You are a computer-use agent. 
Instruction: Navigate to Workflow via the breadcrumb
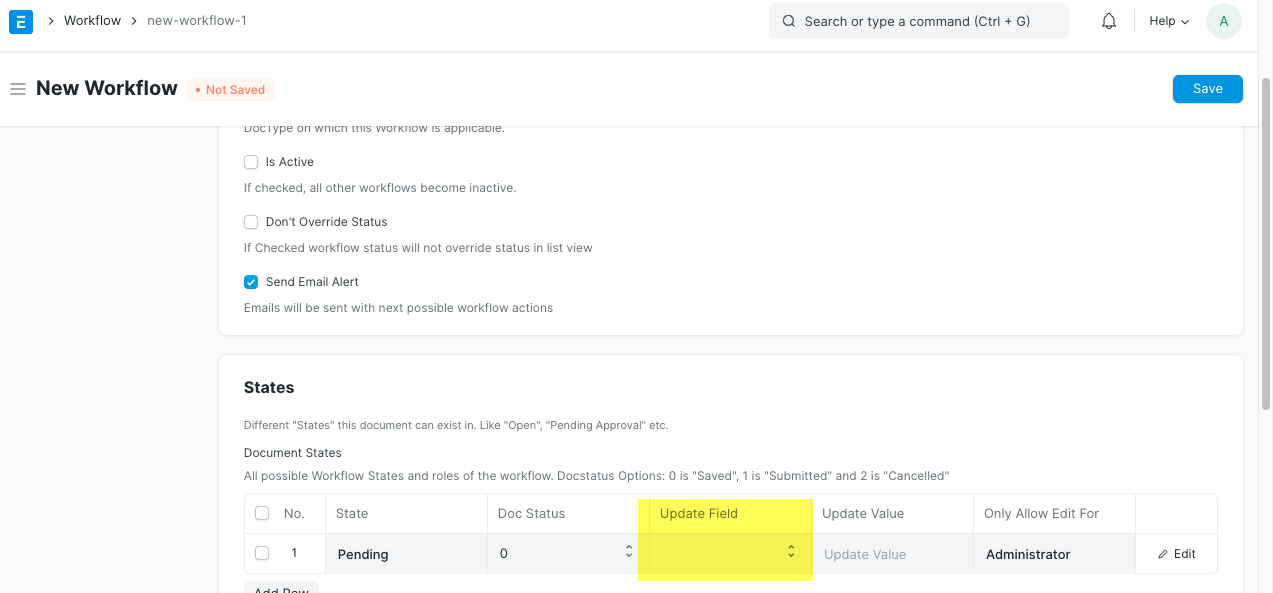92,20
